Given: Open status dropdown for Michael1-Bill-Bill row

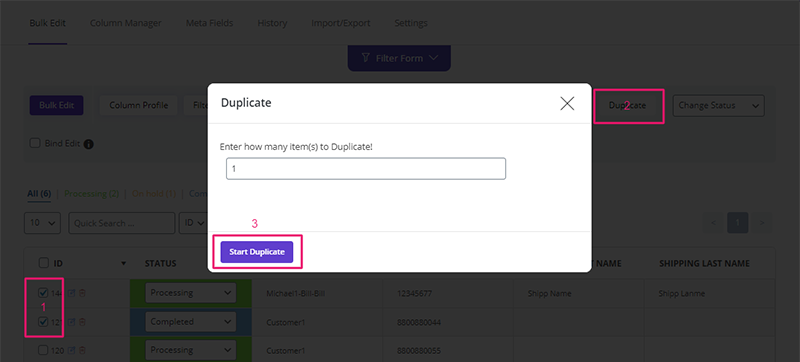Looking at the screenshot, I should (191, 293).
